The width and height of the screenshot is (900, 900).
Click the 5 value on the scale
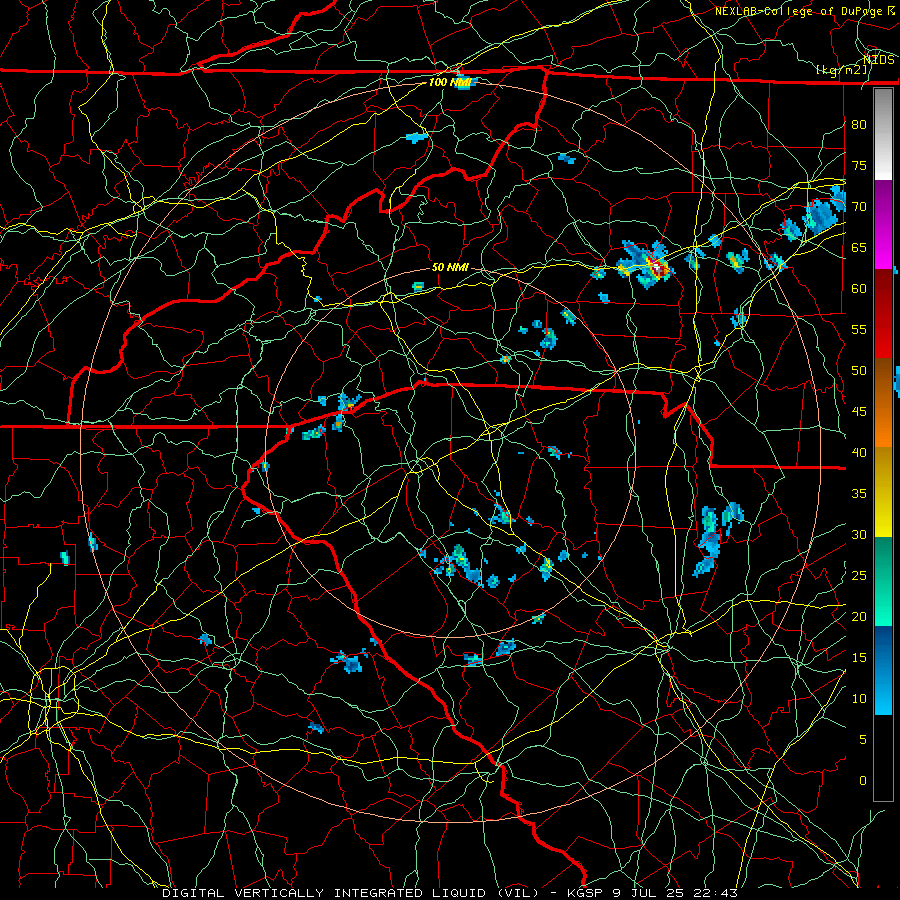[863, 739]
